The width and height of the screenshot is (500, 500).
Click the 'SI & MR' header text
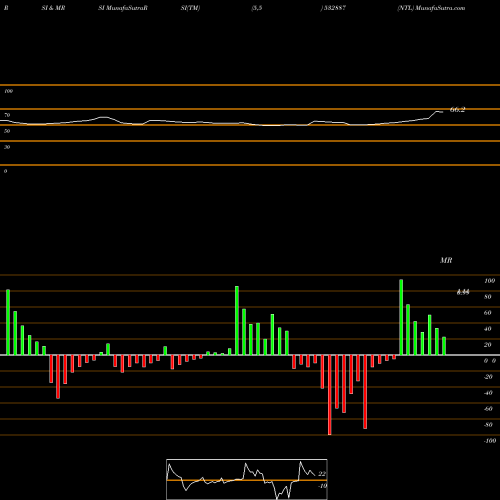pos(53,8)
